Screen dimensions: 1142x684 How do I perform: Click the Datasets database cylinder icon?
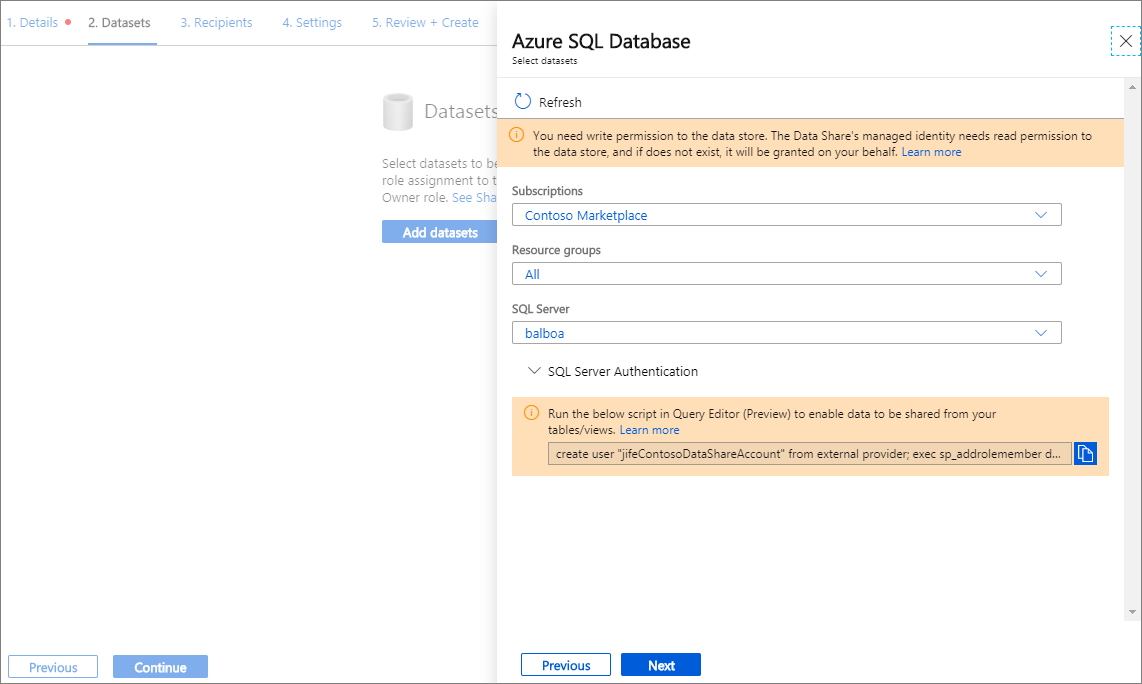point(398,112)
